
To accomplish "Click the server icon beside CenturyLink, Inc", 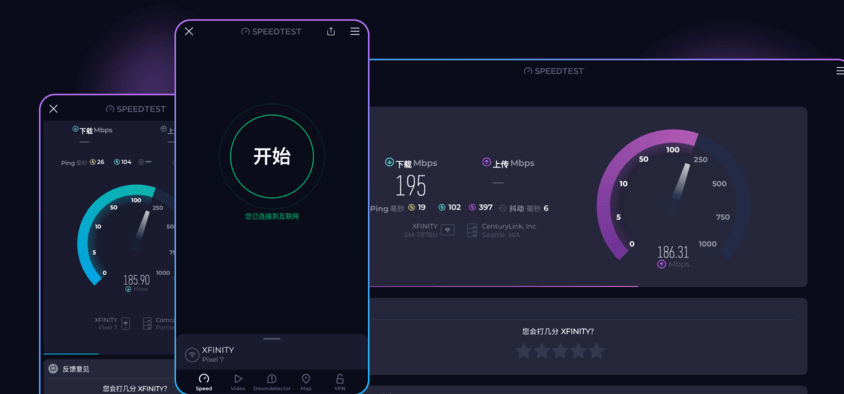I will [x=472, y=230].
